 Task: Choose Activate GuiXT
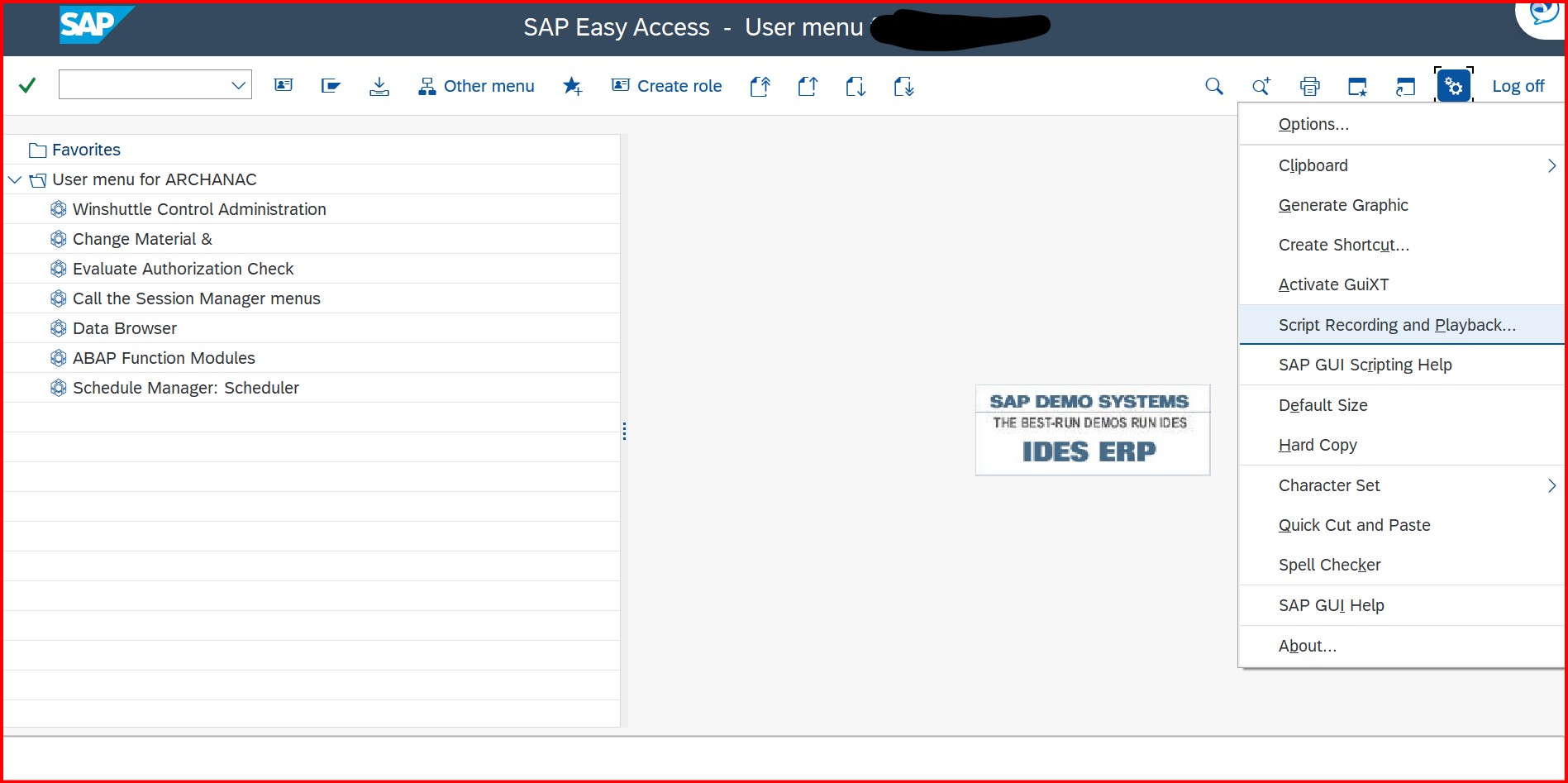tap(1402, 284)
